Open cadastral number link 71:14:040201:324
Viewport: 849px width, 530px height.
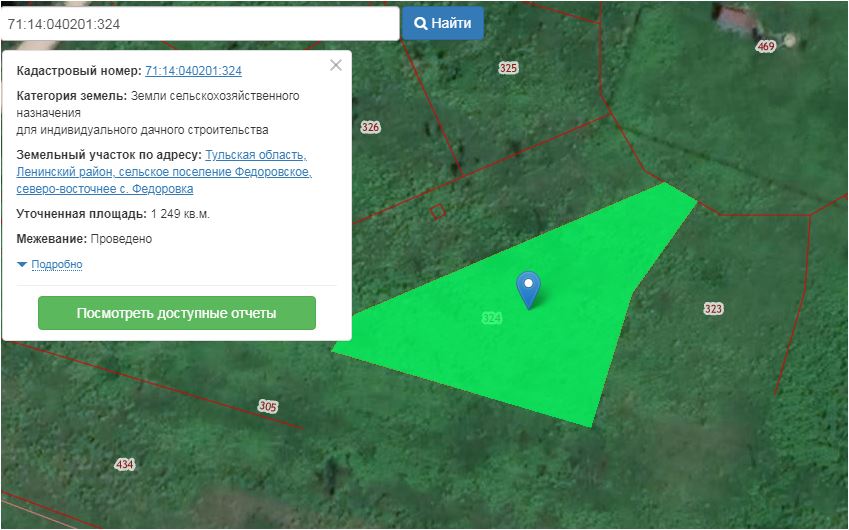(x=193, y=71)
